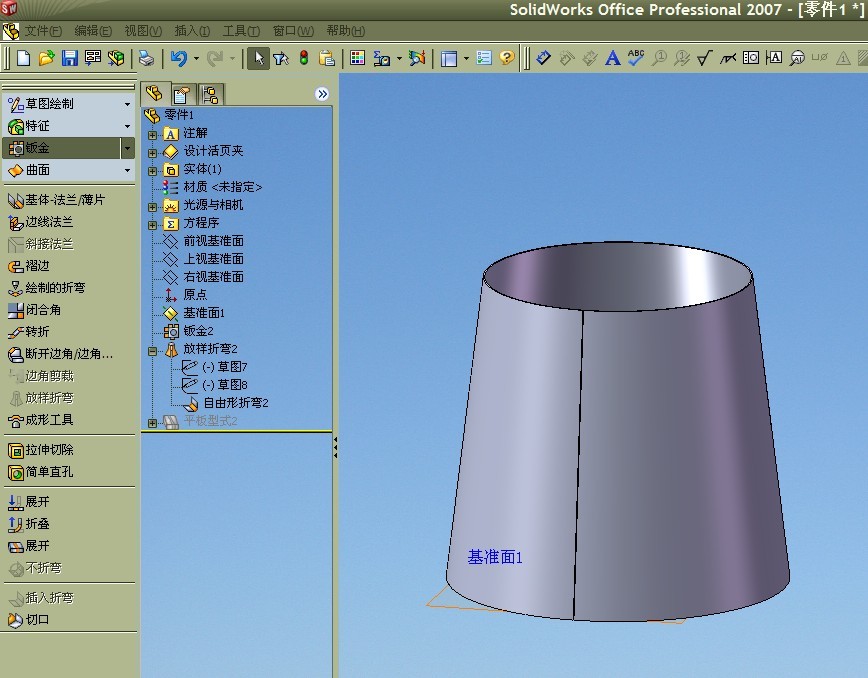868x678 pixels.
Task: Open the 草图绘制 toolbar dropdown arrow
Action: [127, 104]
